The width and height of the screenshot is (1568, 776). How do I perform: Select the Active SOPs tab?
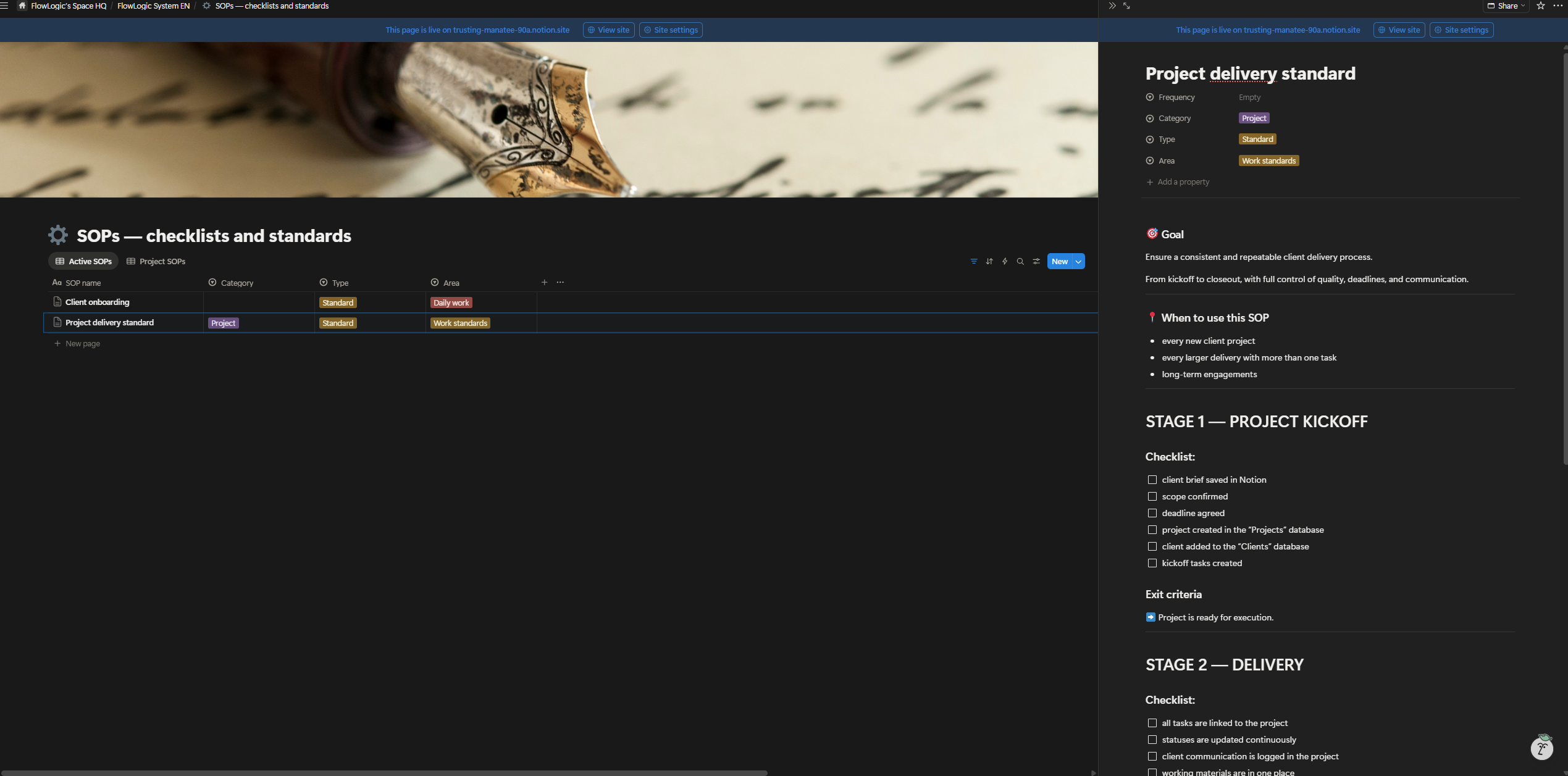tap(83, 261)
